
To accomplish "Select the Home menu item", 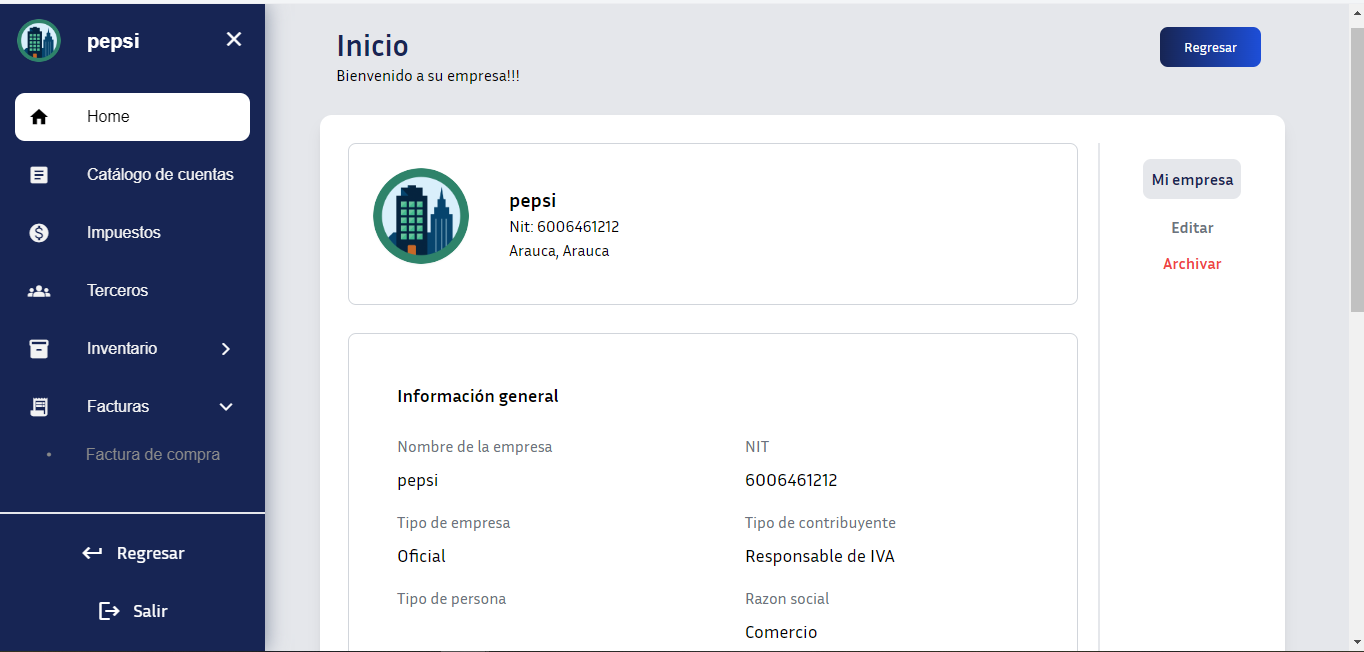I will pyautogui.click(x=108, y=116).
